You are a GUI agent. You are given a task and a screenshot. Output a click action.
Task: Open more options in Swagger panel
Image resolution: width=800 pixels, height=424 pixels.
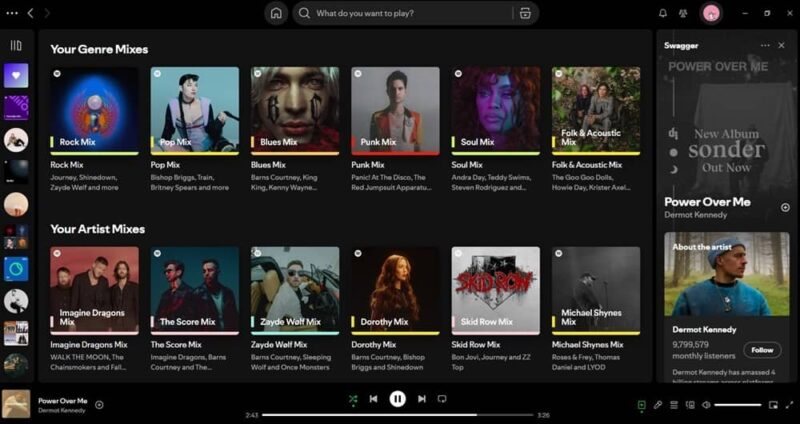(765, 45)
